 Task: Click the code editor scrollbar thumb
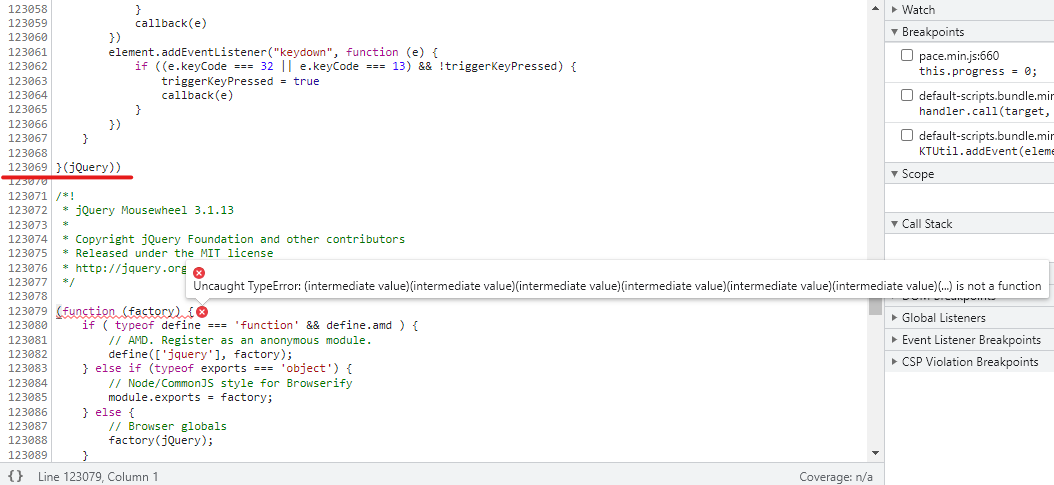(x=875, y=306)
